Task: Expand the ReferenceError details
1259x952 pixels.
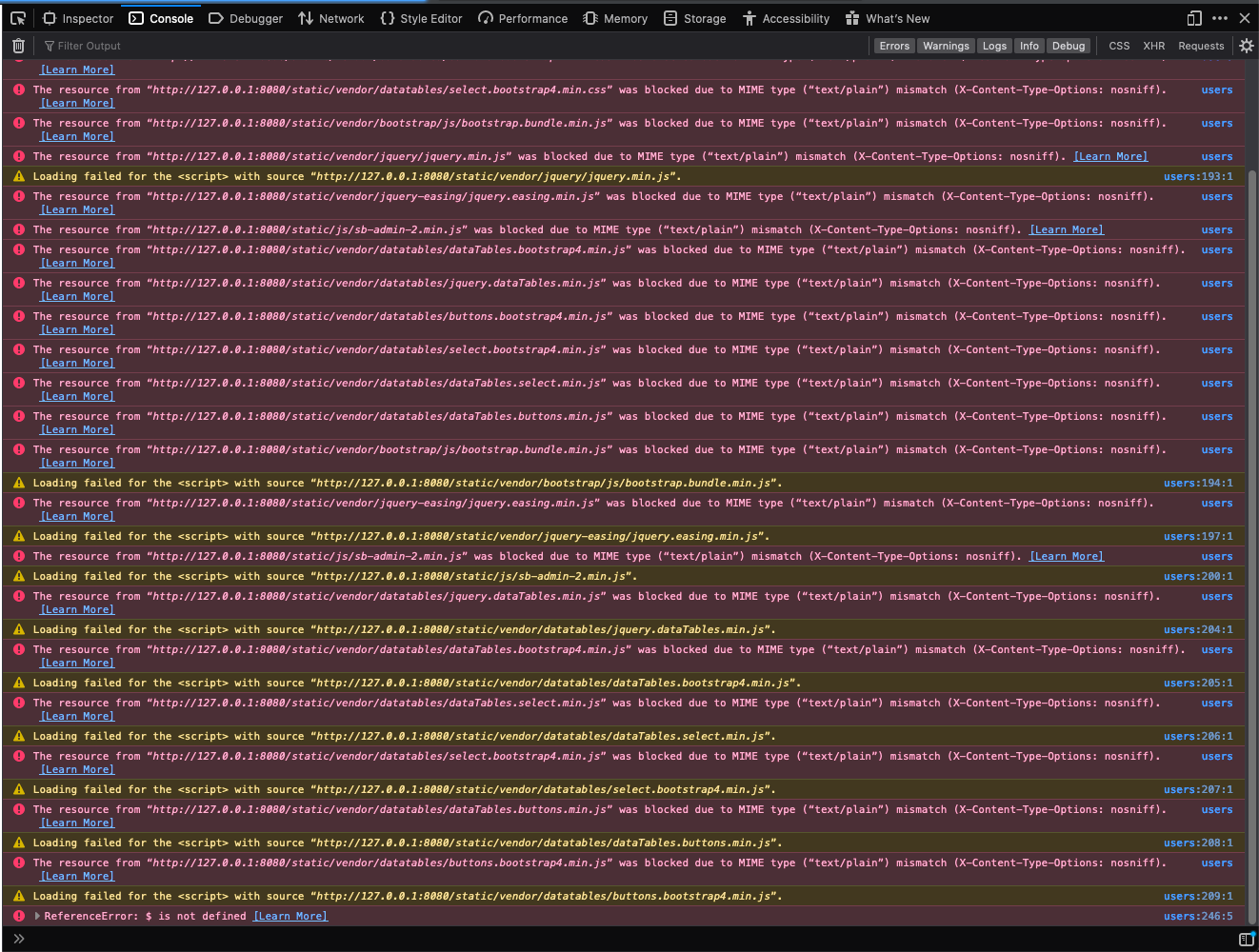Action: coord(36,915)
